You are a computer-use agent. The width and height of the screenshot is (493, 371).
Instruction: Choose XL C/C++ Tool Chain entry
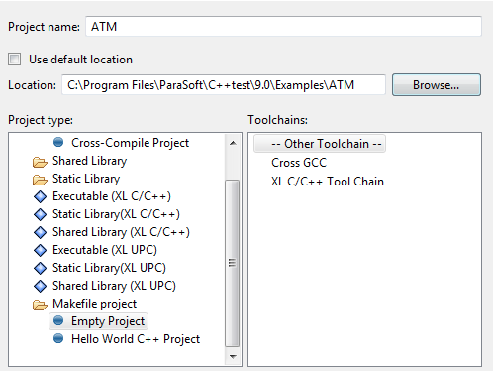pyautogui.click(x=327, y=181)
